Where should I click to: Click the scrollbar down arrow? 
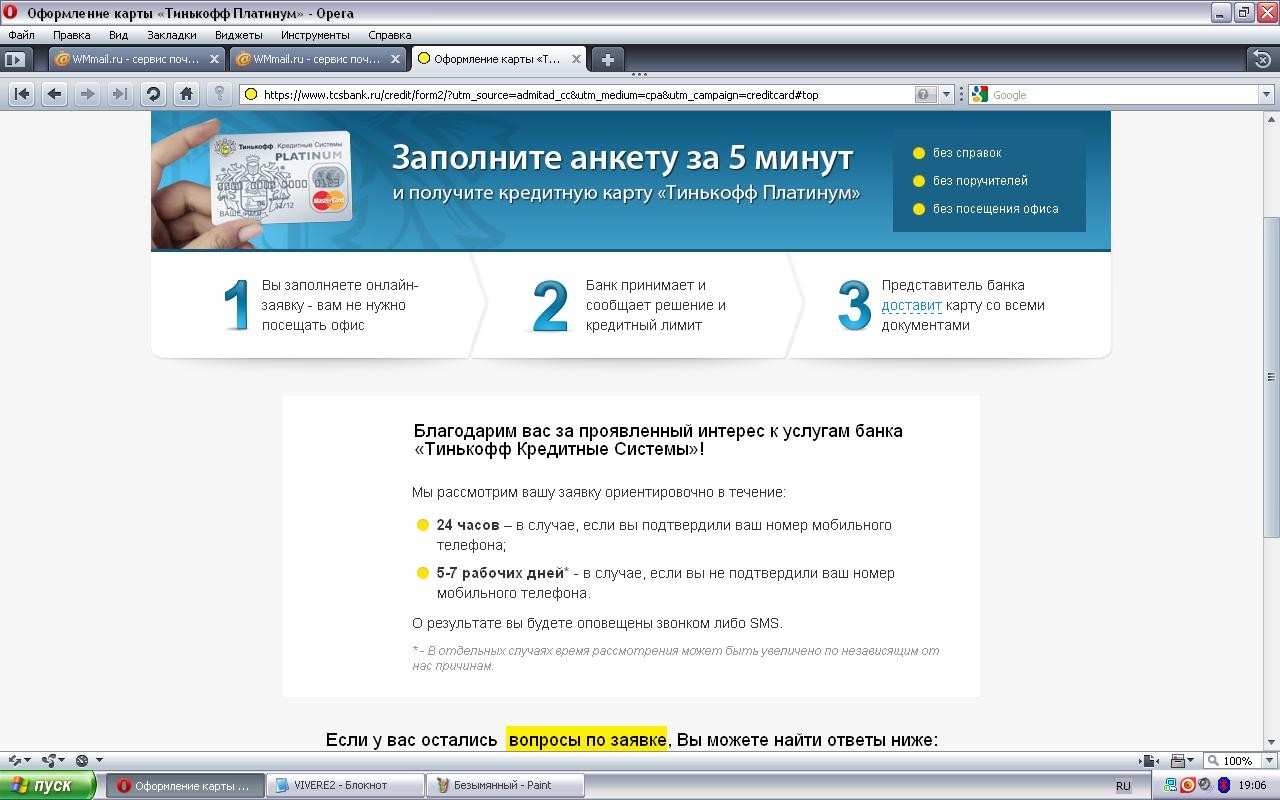1271,742
